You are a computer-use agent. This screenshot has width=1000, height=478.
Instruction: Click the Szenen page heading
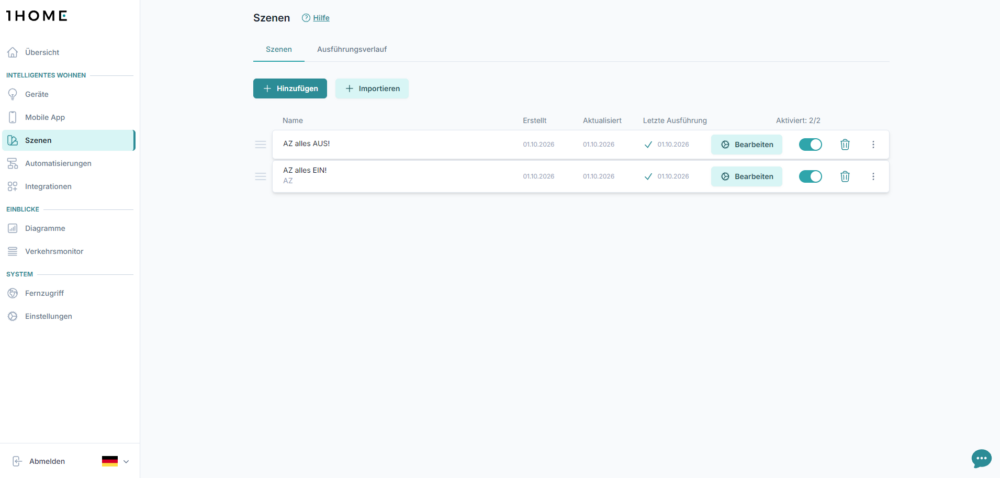point(272,18)
